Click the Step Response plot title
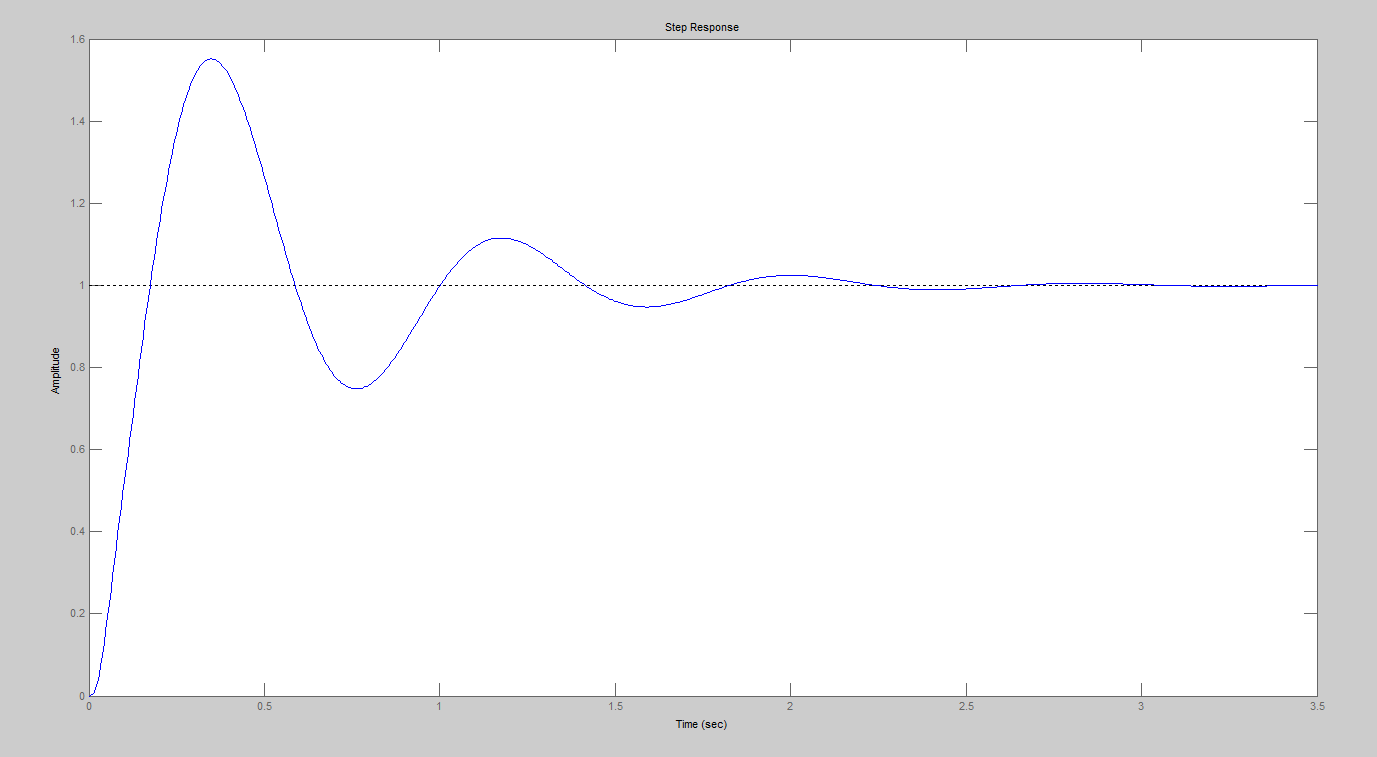Screen dimensions: 1377x757 point(703,27)
